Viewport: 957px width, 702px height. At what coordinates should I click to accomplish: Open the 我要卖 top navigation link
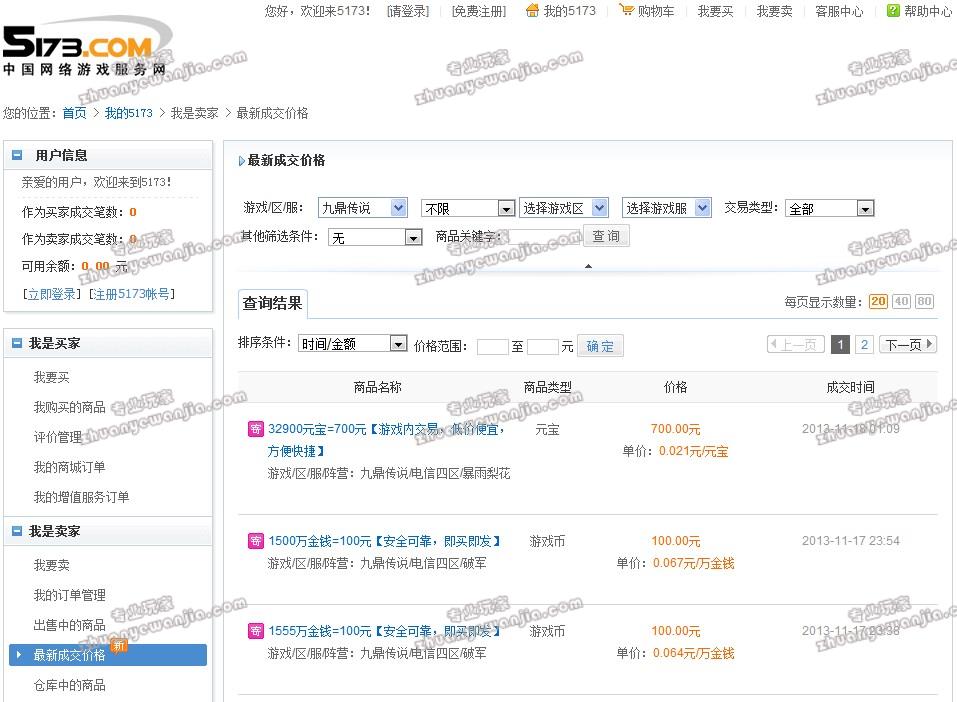[x=775, y=11]
